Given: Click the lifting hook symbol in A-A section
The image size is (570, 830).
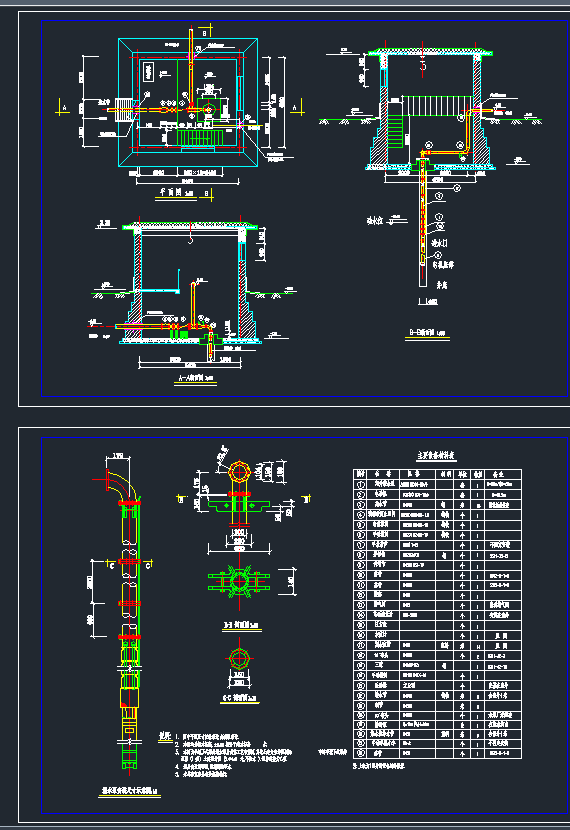Looking at the screenshot, I should pyautogui.click(x=191, y=240).
